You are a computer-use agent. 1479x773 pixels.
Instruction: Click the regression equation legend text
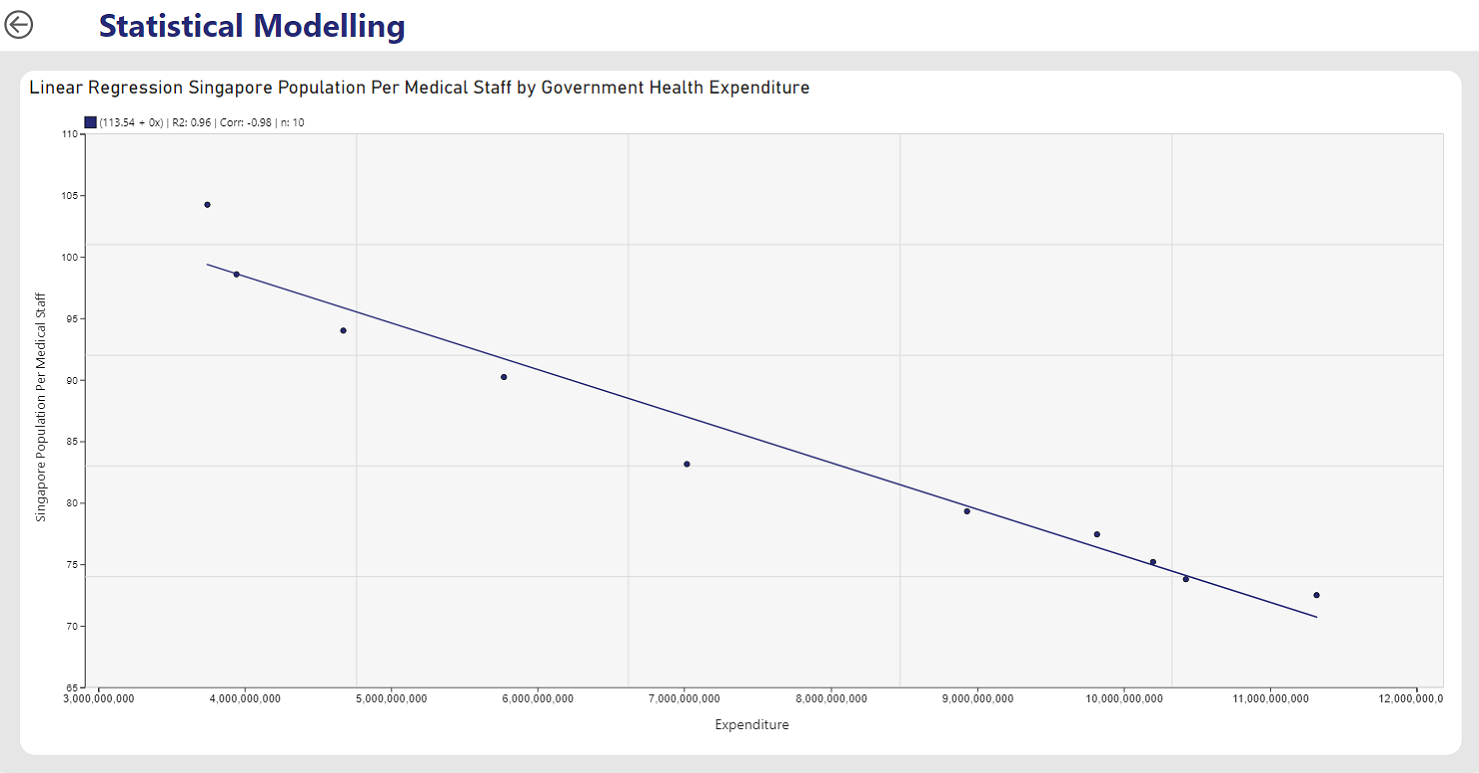200,122
